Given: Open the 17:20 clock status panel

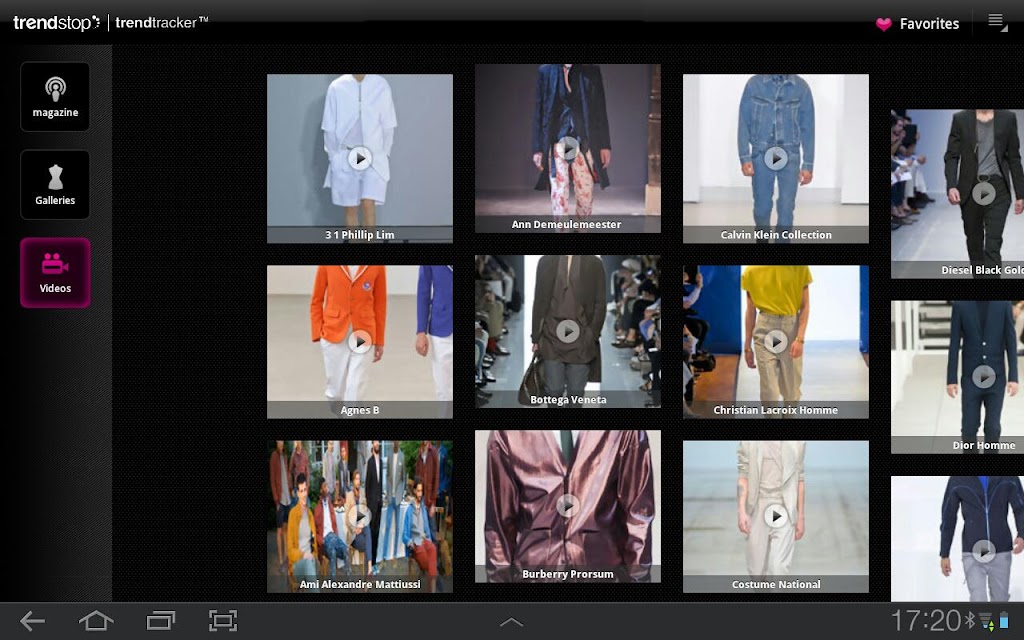Looking at the screenshot, I should (926, 620).
